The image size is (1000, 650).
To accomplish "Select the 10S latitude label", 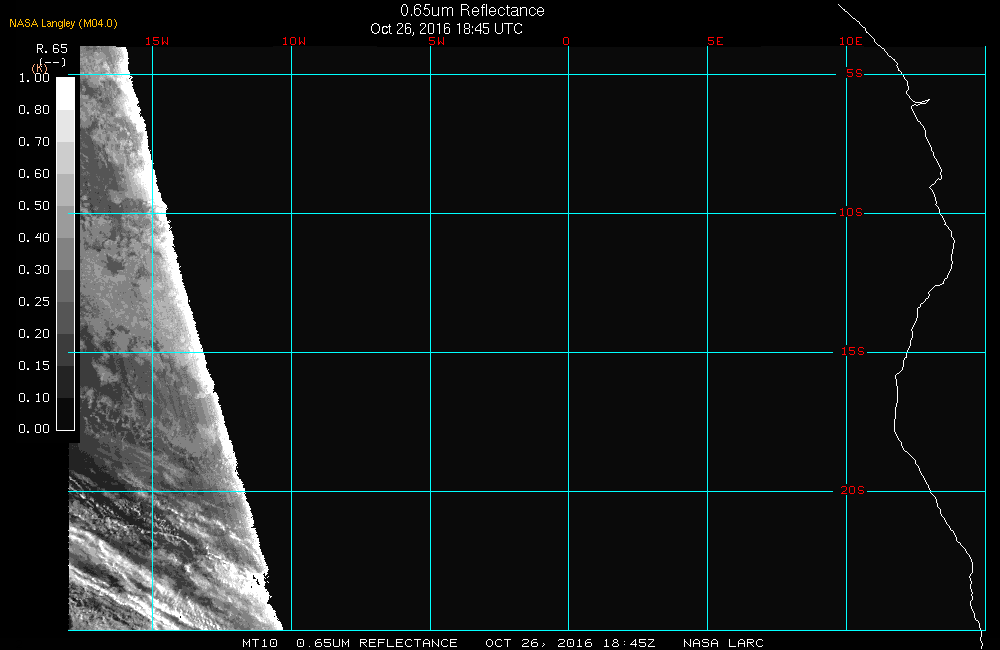I will pos(851,213).
